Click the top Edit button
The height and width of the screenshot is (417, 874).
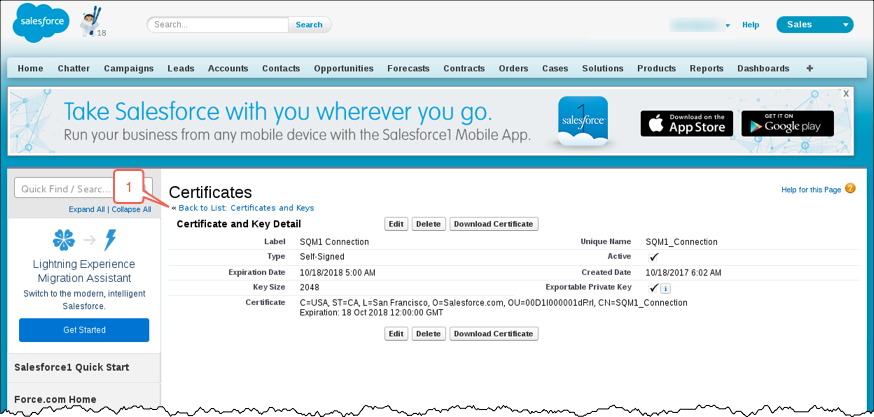396,224
